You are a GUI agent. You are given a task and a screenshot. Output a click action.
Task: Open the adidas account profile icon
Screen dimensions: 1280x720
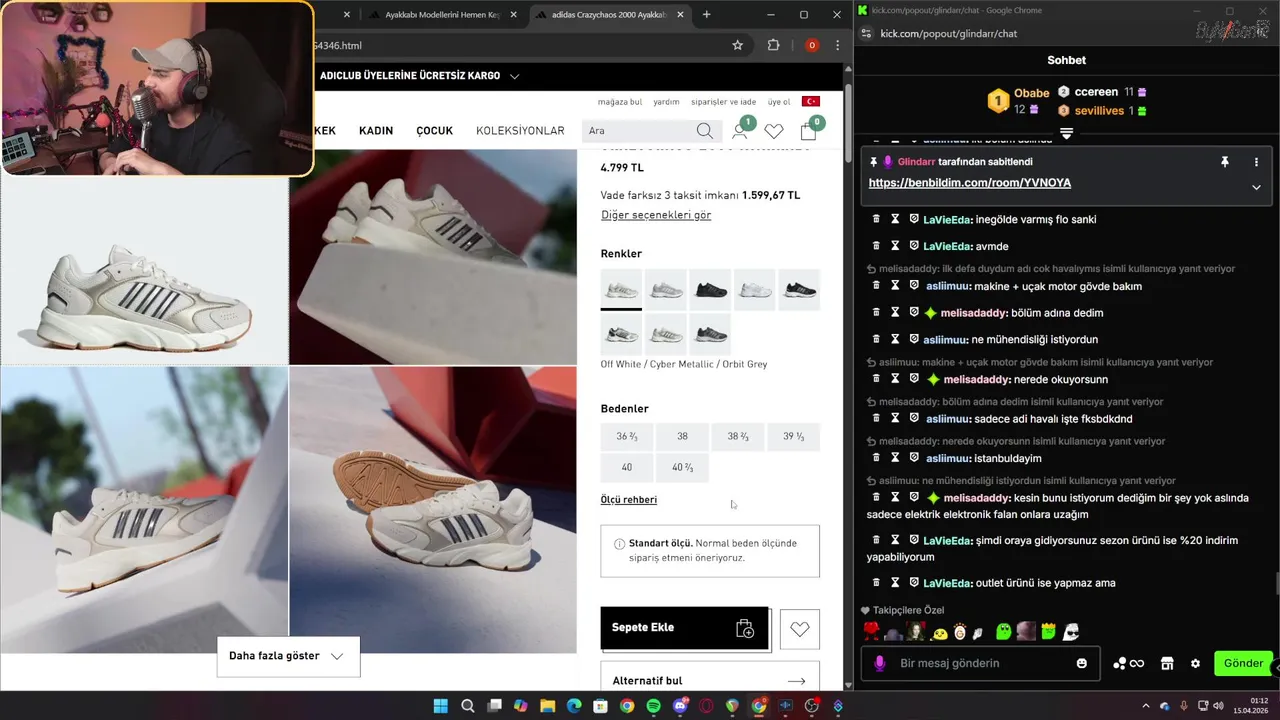click(740, 131)
